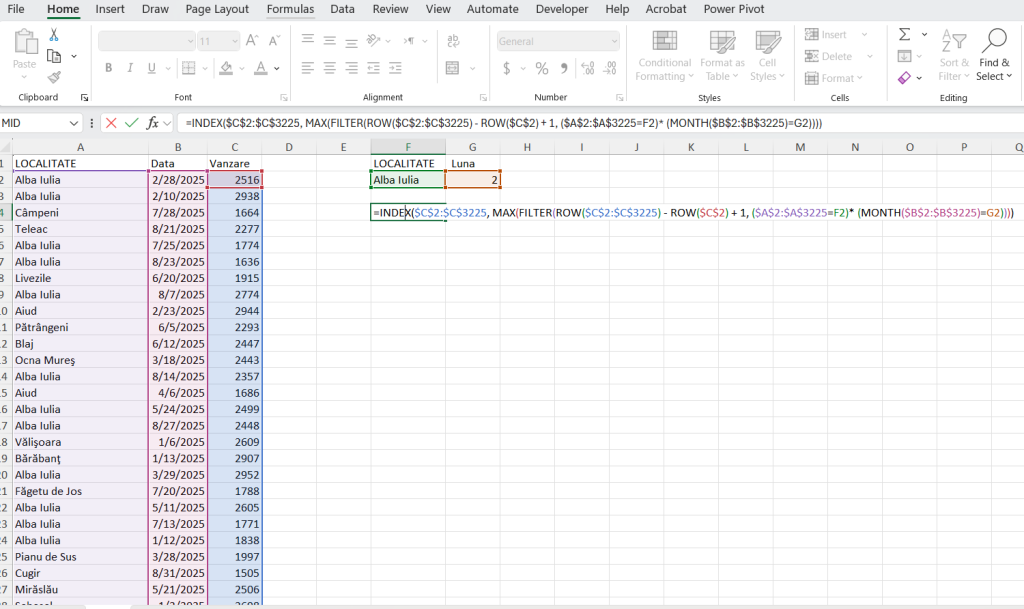Click the Insert Function fx icon
This screenshot has width=1024, height=609.
pyautogui.click(x=152, y=123)
